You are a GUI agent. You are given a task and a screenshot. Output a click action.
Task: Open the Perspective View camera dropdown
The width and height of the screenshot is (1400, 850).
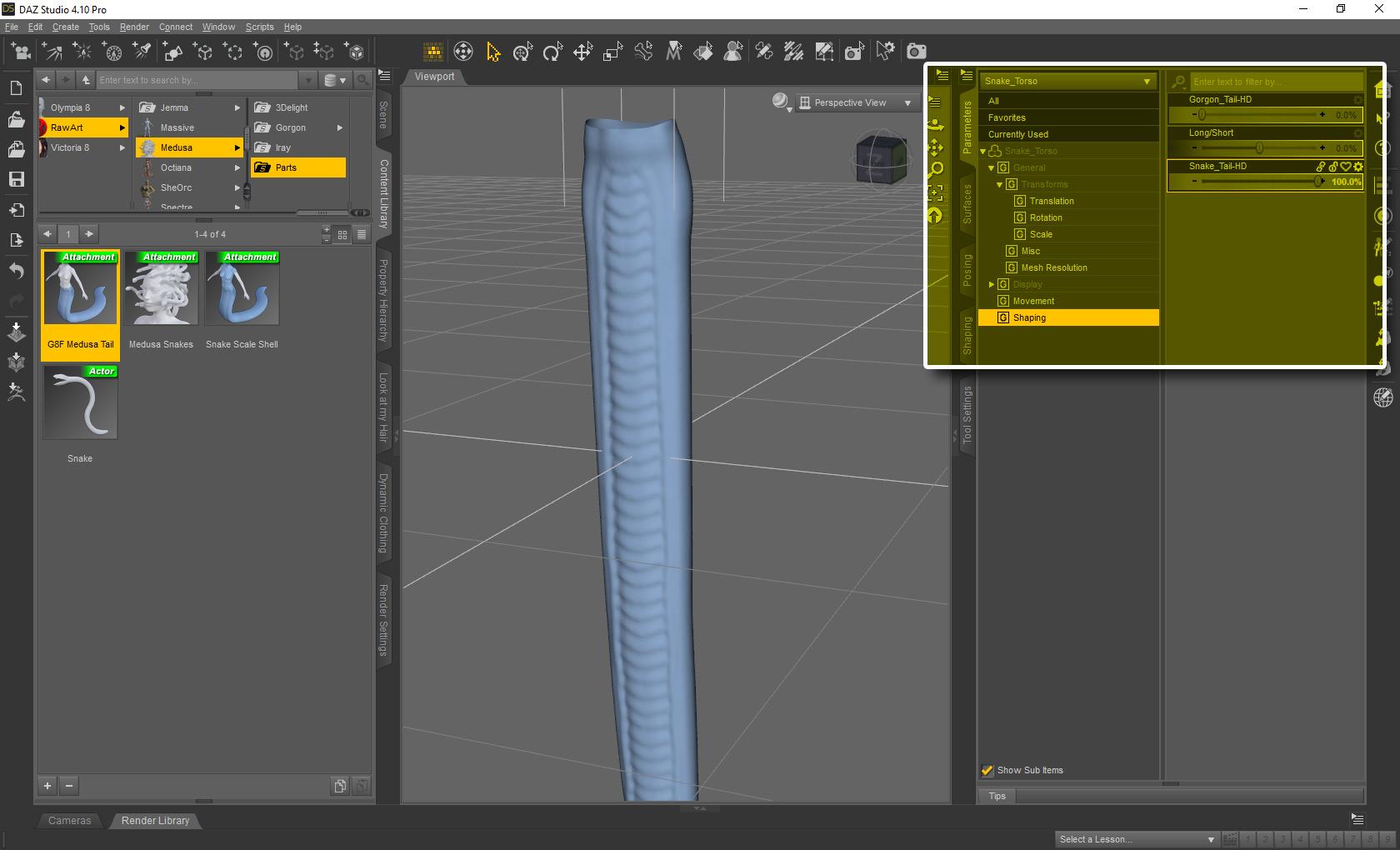point(907,102)
